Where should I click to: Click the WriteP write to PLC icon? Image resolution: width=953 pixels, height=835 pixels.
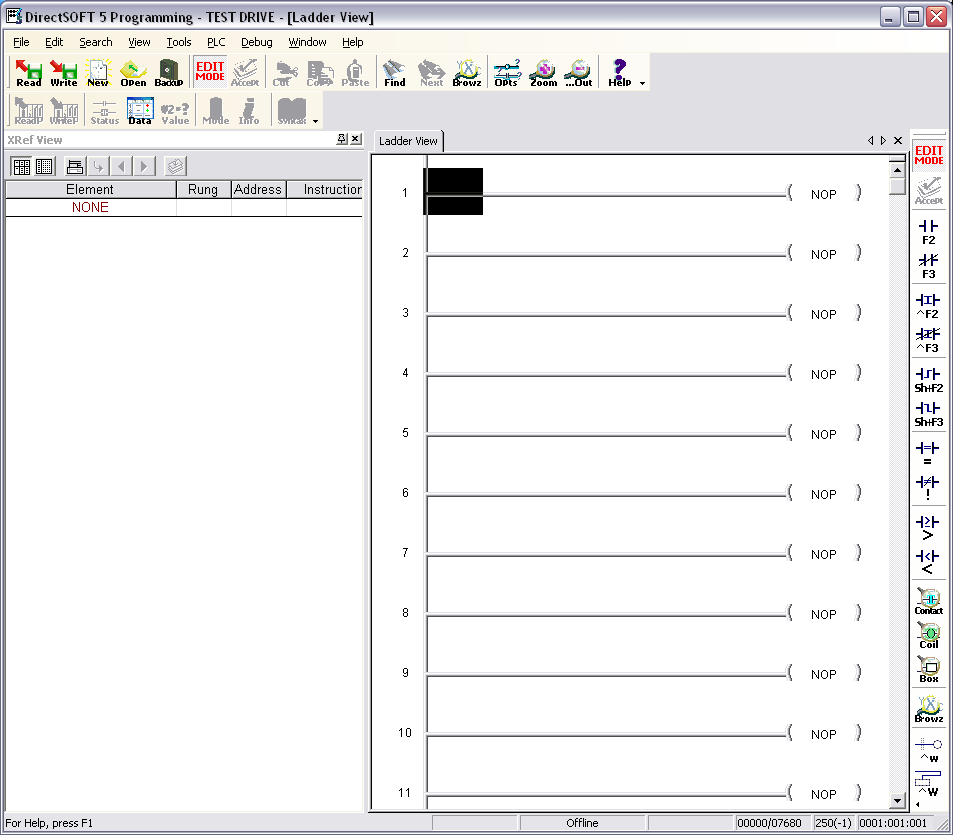[x=64, y=111]
